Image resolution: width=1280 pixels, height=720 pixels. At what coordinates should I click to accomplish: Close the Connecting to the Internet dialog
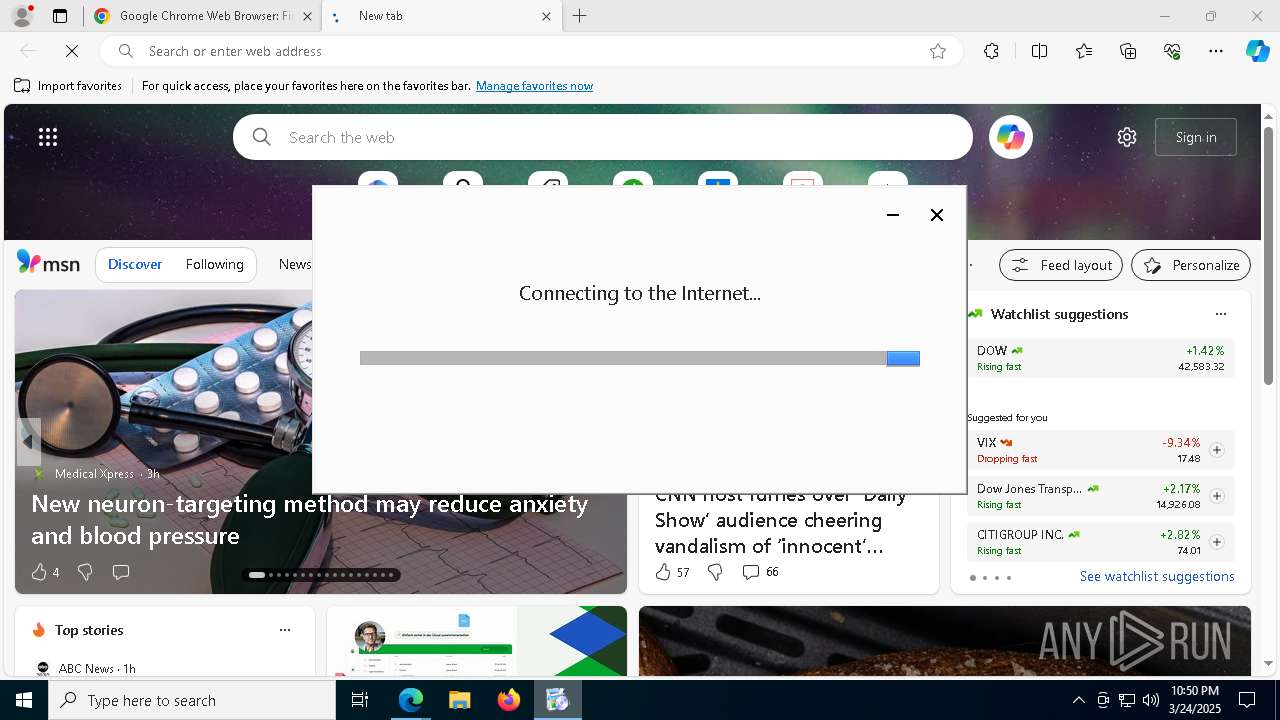(937, 215)
